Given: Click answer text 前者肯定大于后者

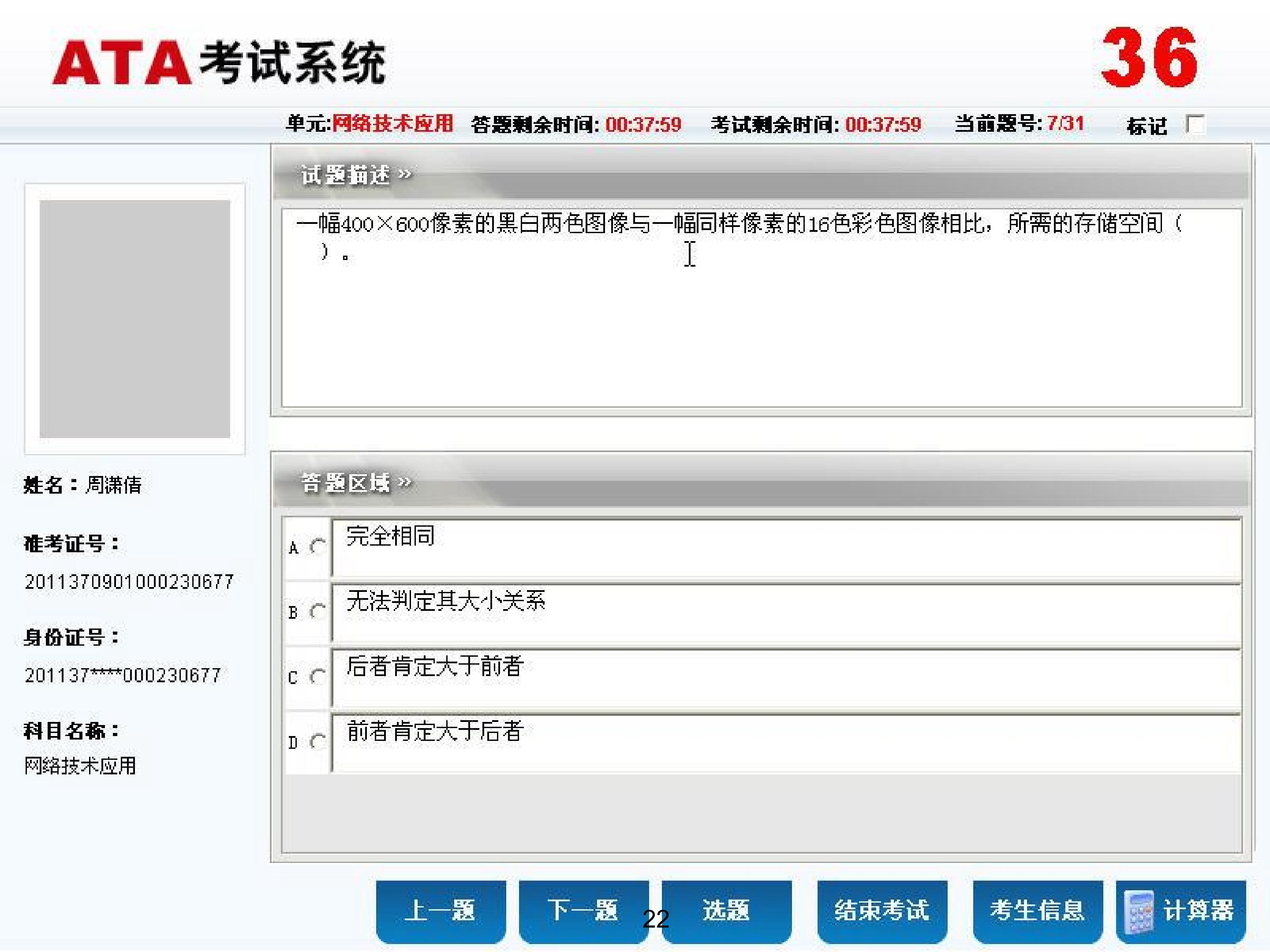Looking at the screenshot, I should click(x=435, y=731).
